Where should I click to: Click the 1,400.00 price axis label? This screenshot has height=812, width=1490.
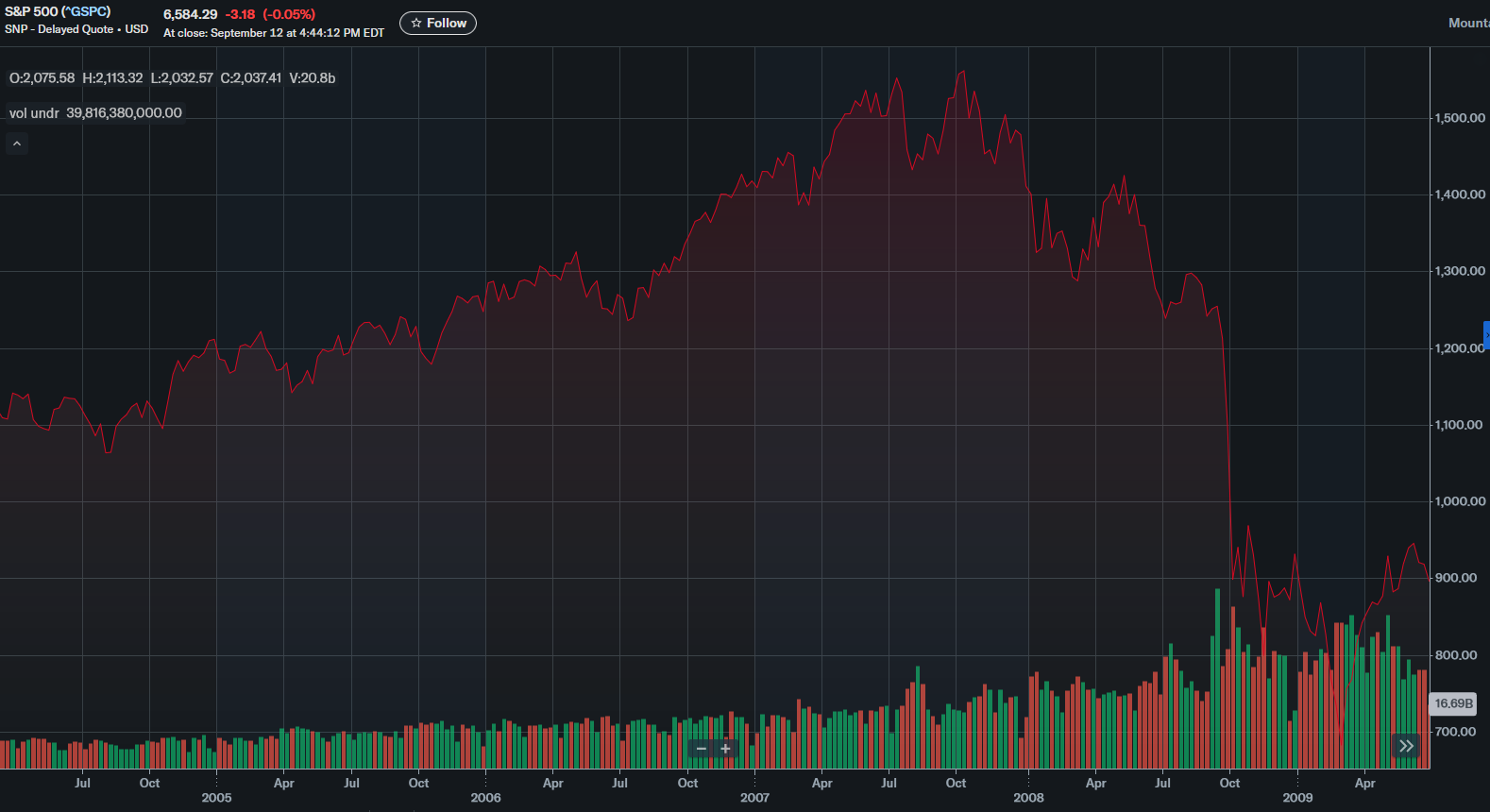coord(1460,195)
